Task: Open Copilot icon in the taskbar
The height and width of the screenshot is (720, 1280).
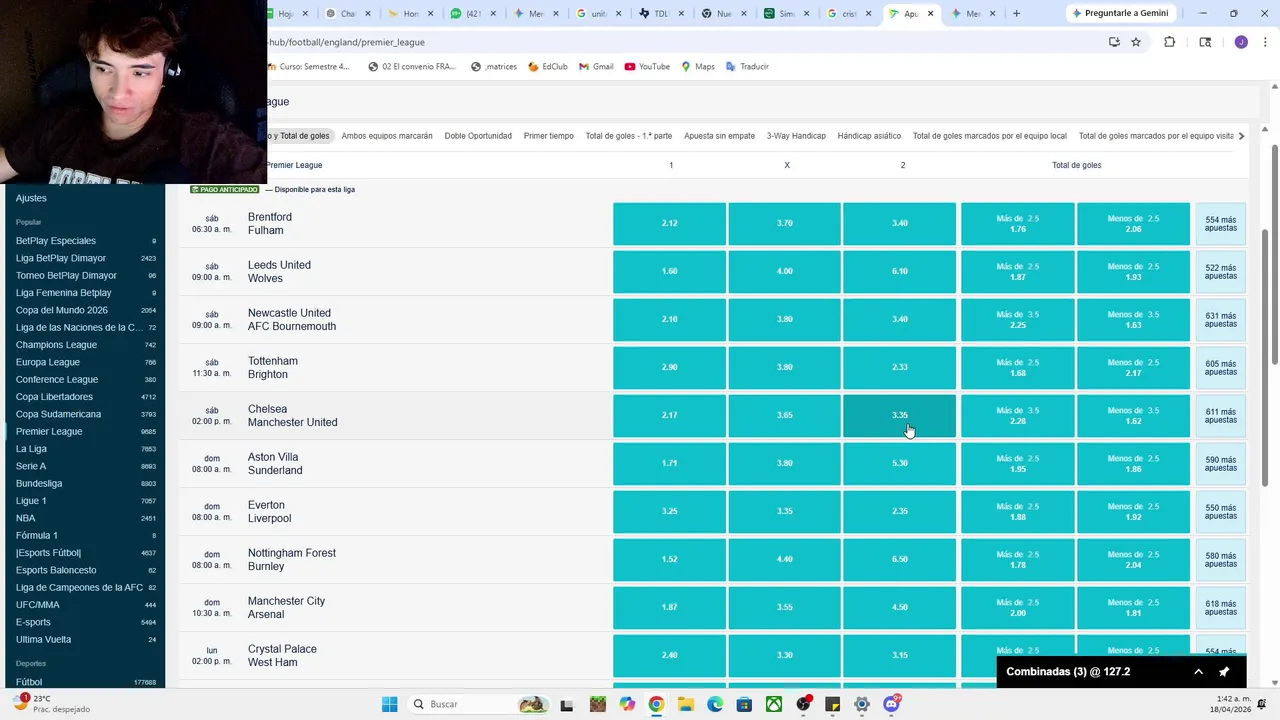Action: coord(627,704)
